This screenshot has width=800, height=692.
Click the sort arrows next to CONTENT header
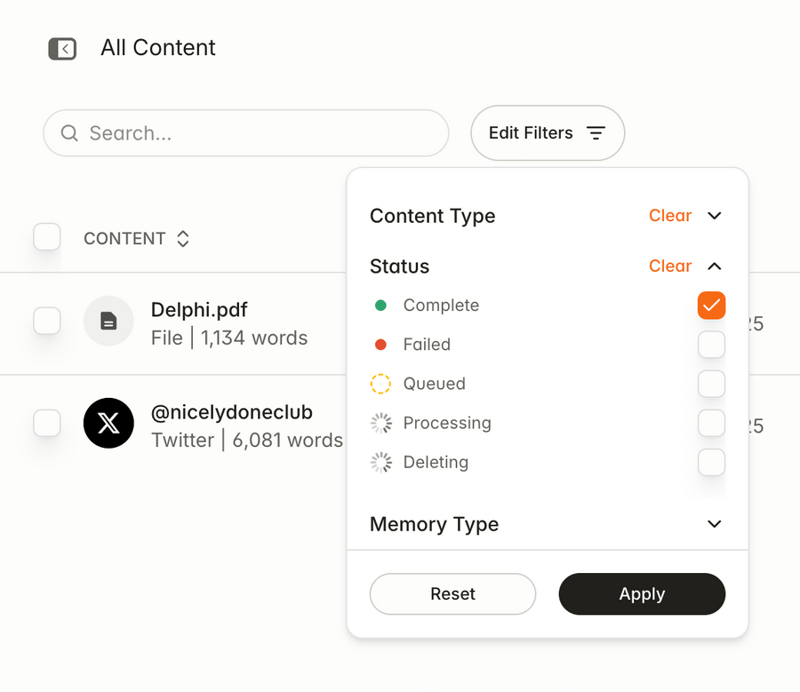click(182, 238)
